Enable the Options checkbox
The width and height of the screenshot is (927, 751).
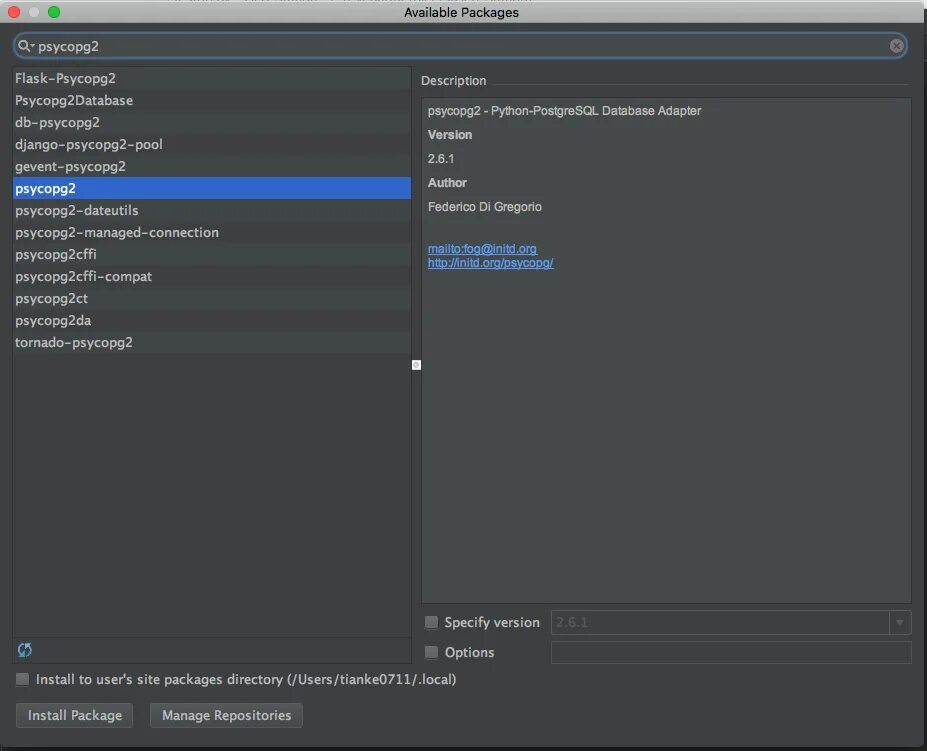tap(432, 652)
